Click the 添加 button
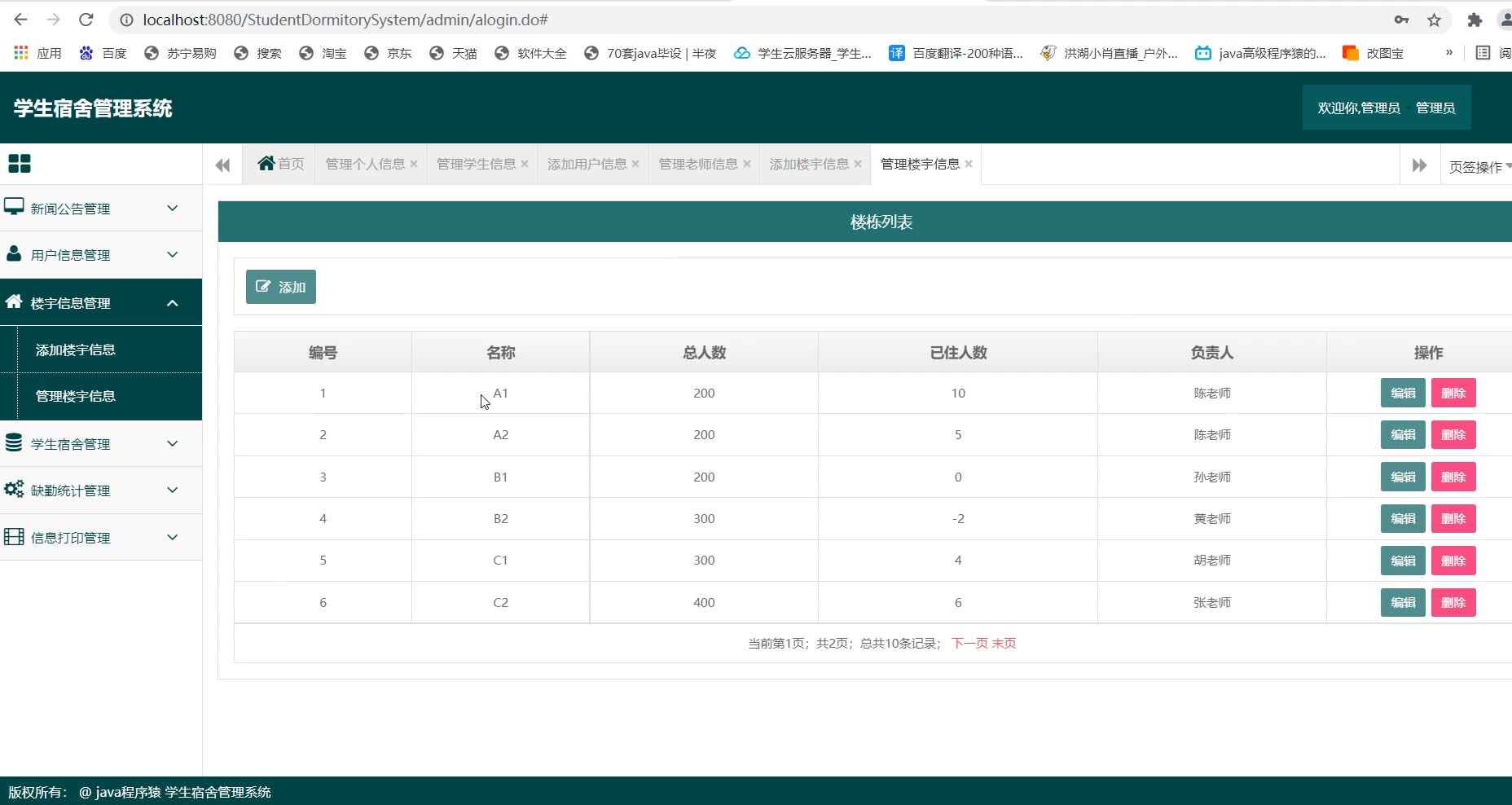The image size is (1512, 805). [281, 287]
